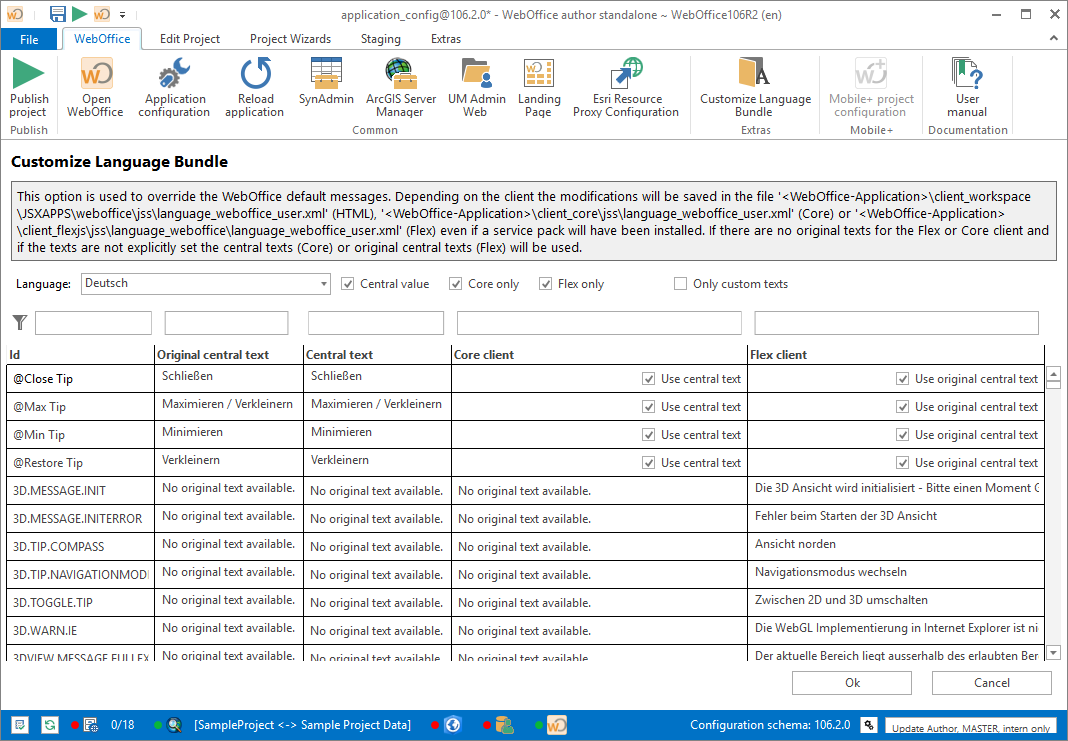Reload the application

point(255,90)
